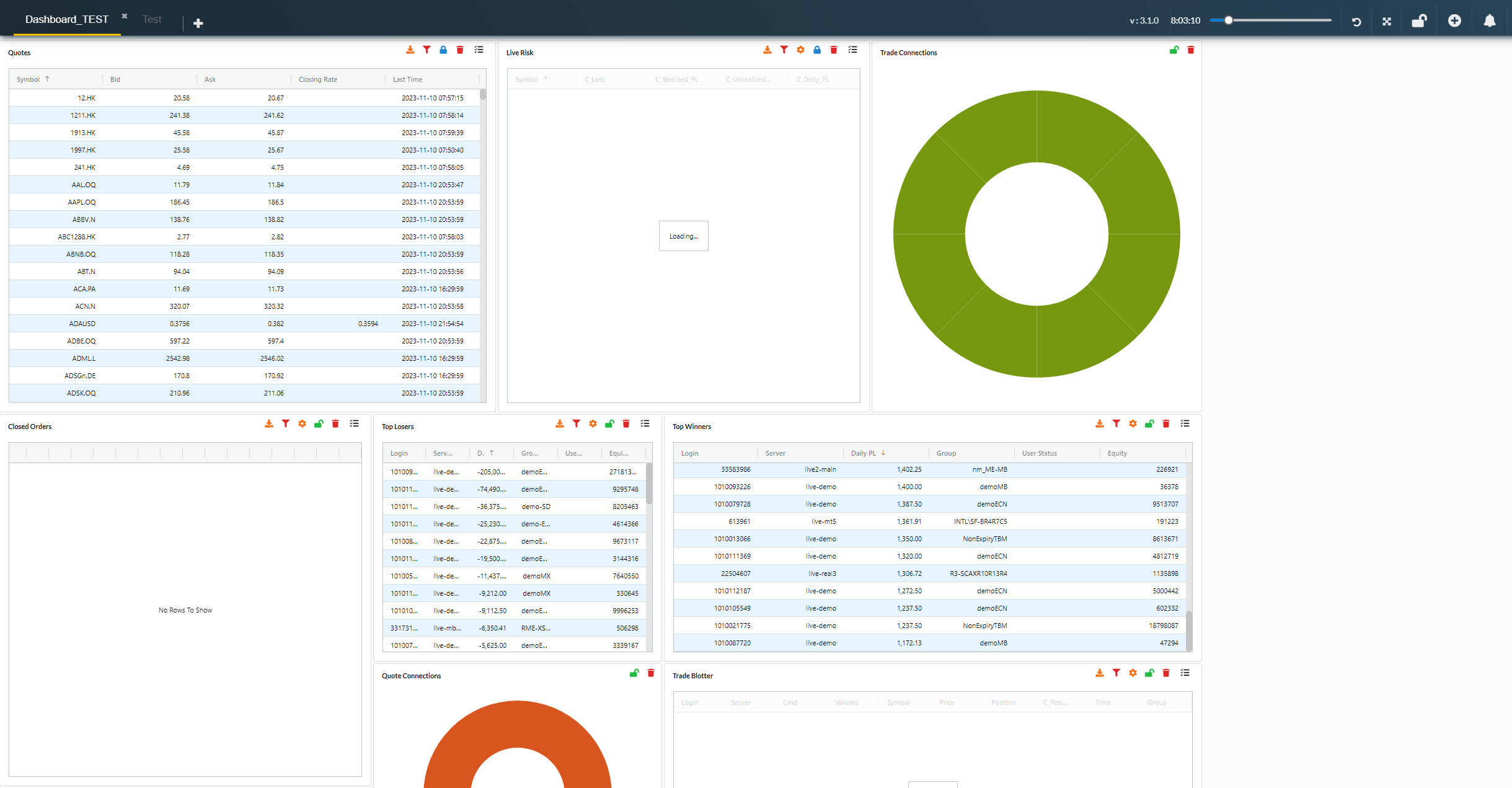Open the Trade Blotter column list menu
Viewport: 1512px width, 788px height.
pyautogui.click(x=1185, y=673)
